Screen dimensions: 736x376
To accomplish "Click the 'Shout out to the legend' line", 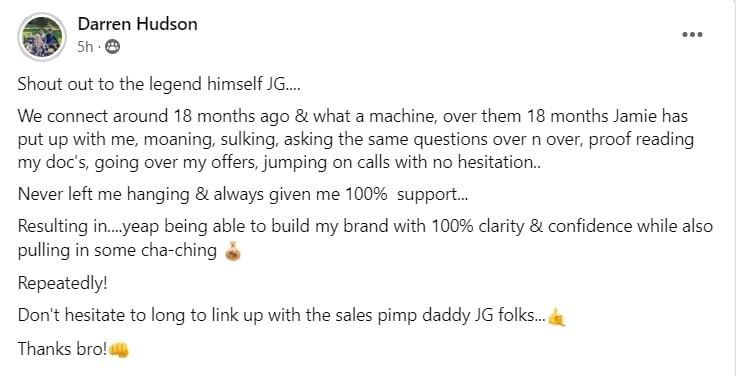I will tap(159, 84).
